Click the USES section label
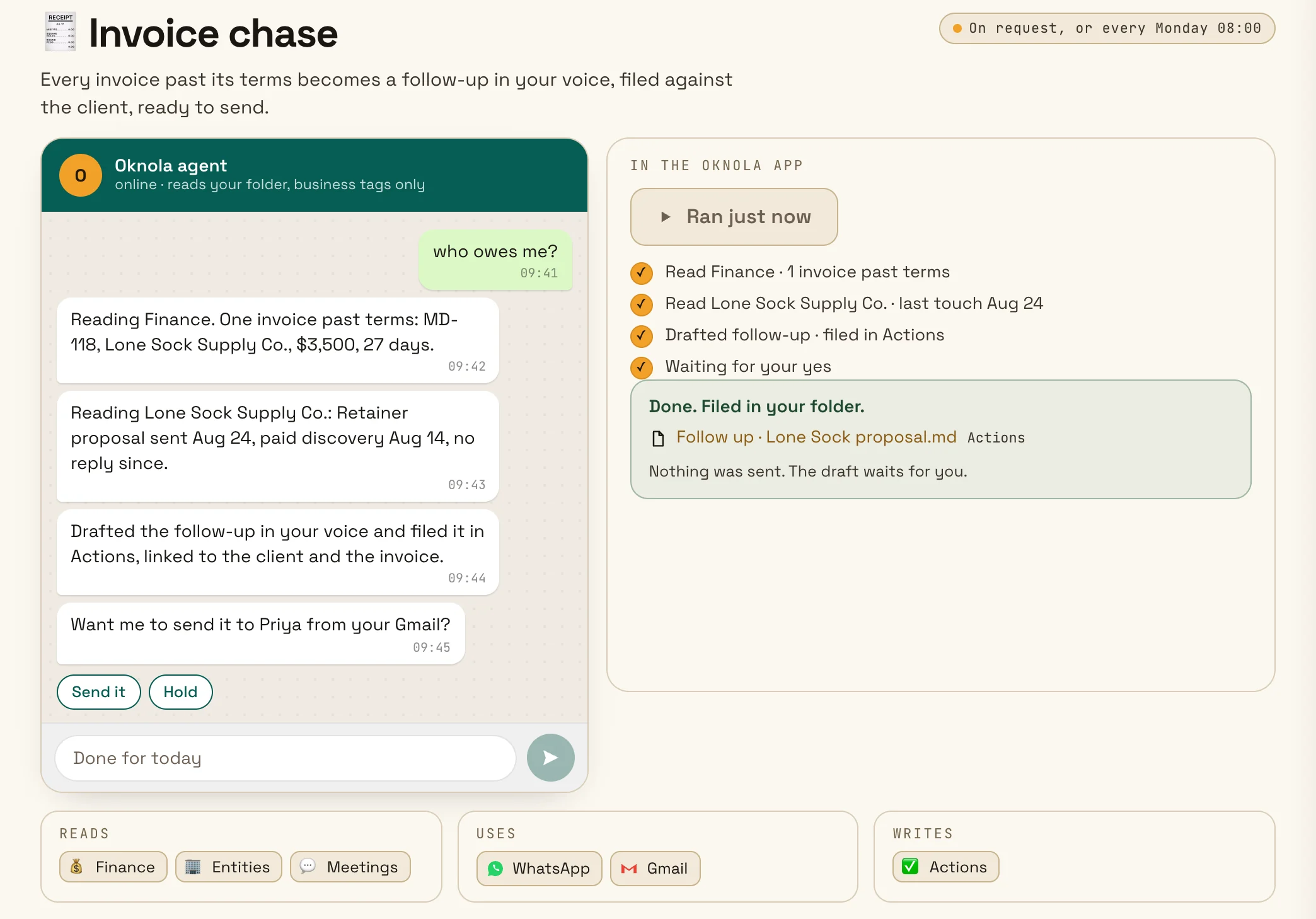Screen dimensions: 1316x919 tap(496, 833)
